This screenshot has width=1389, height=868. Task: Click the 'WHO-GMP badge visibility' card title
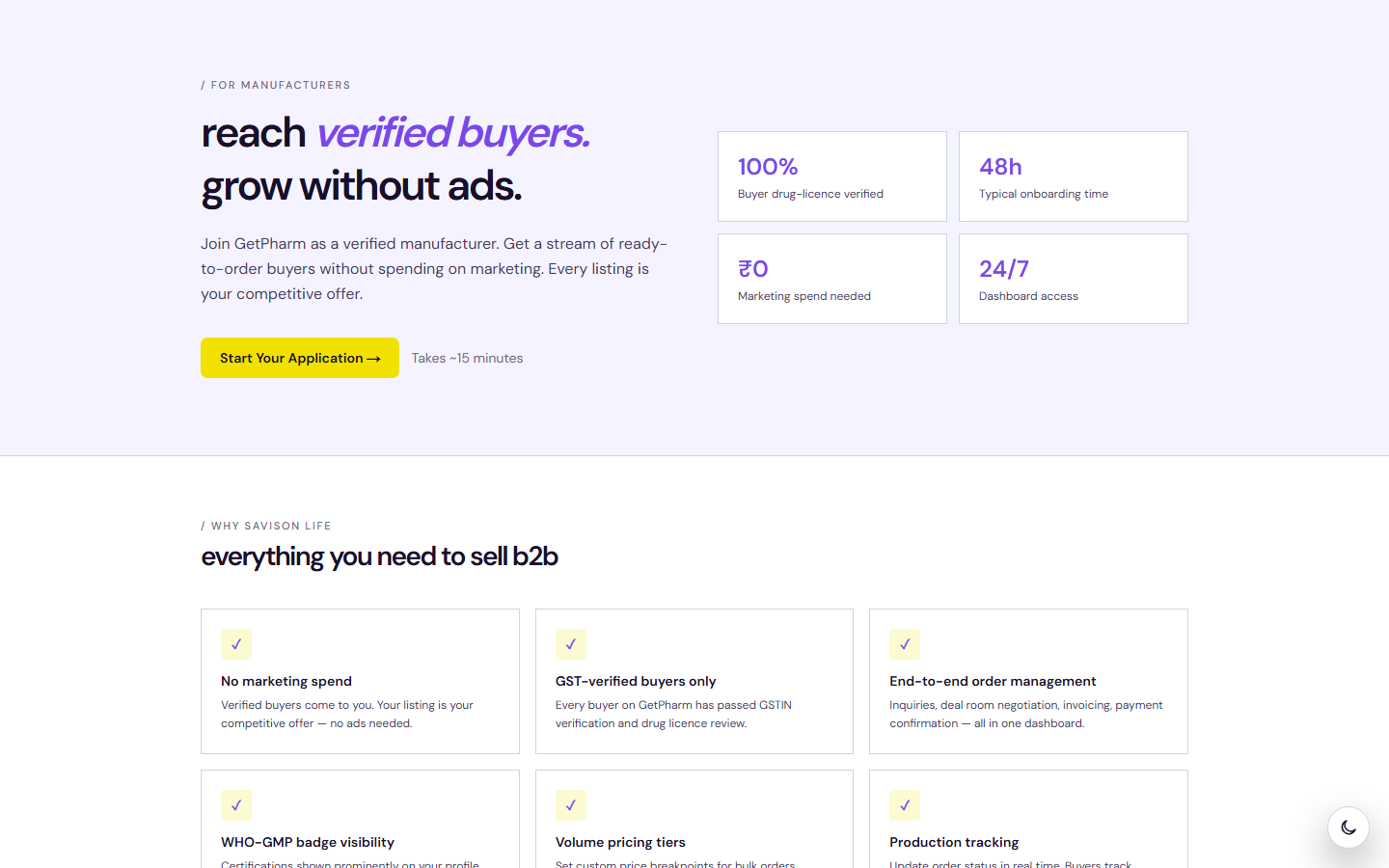308,842
